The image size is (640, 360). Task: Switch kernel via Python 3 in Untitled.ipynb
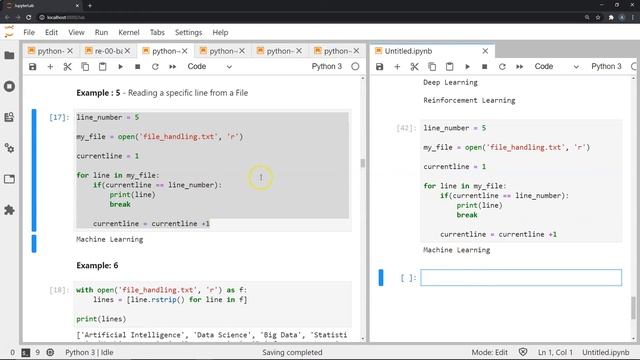[606, 67]
